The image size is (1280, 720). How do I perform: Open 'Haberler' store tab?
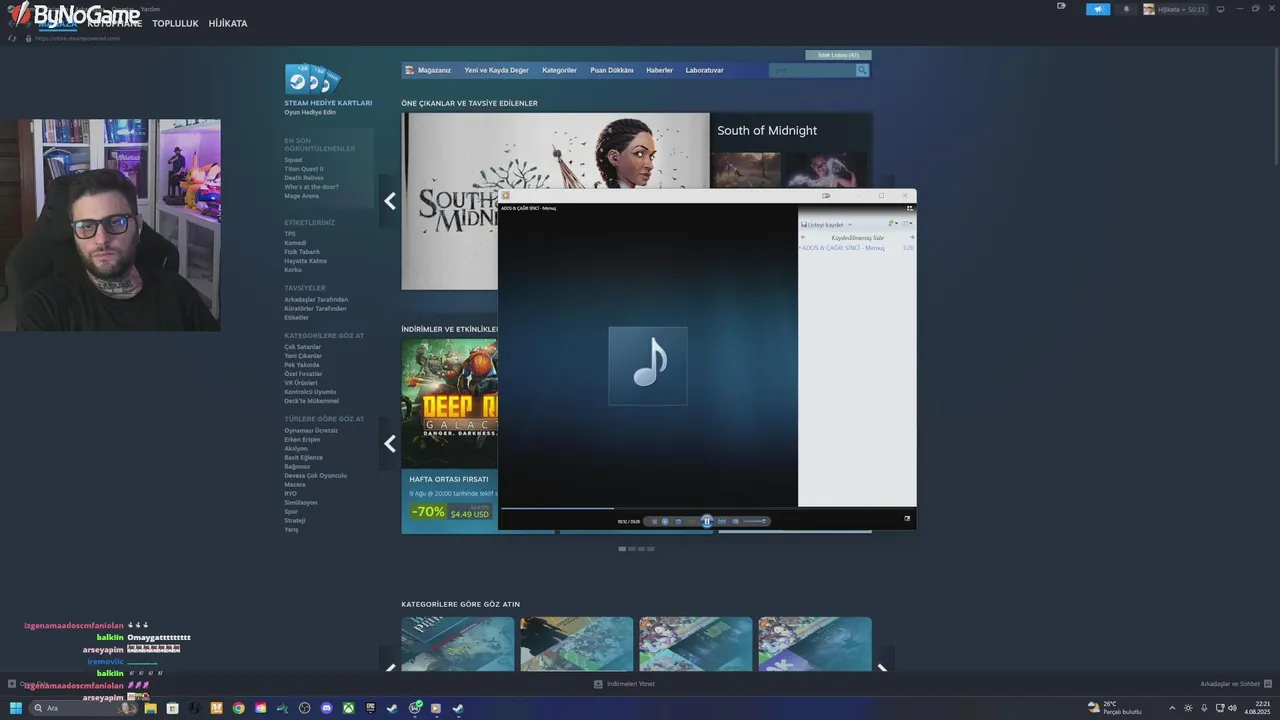click(x=659, y=70)
